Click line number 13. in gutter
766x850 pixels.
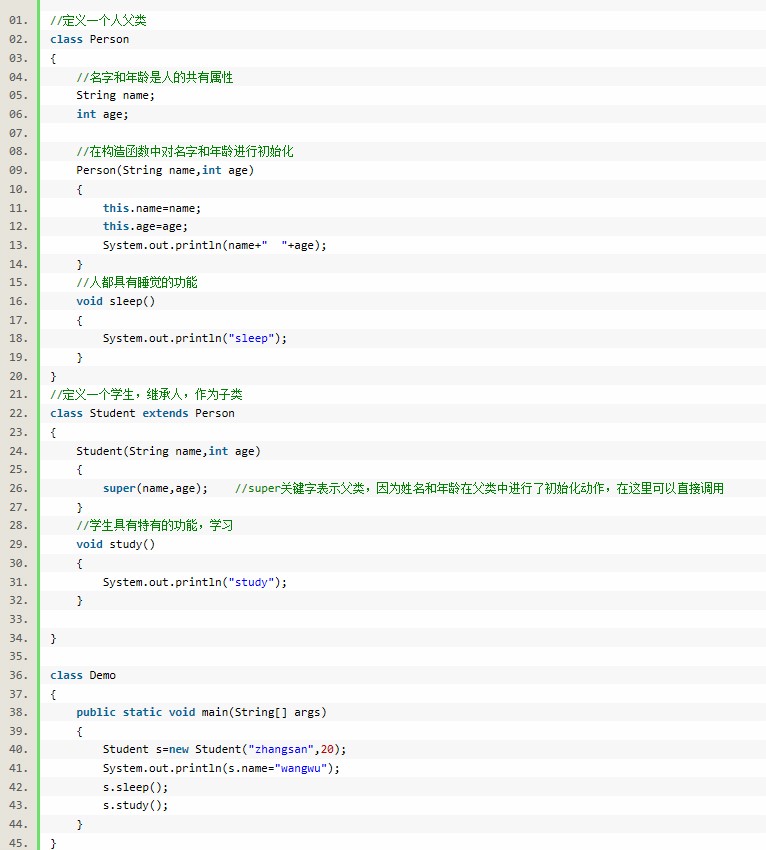[18, 245]
